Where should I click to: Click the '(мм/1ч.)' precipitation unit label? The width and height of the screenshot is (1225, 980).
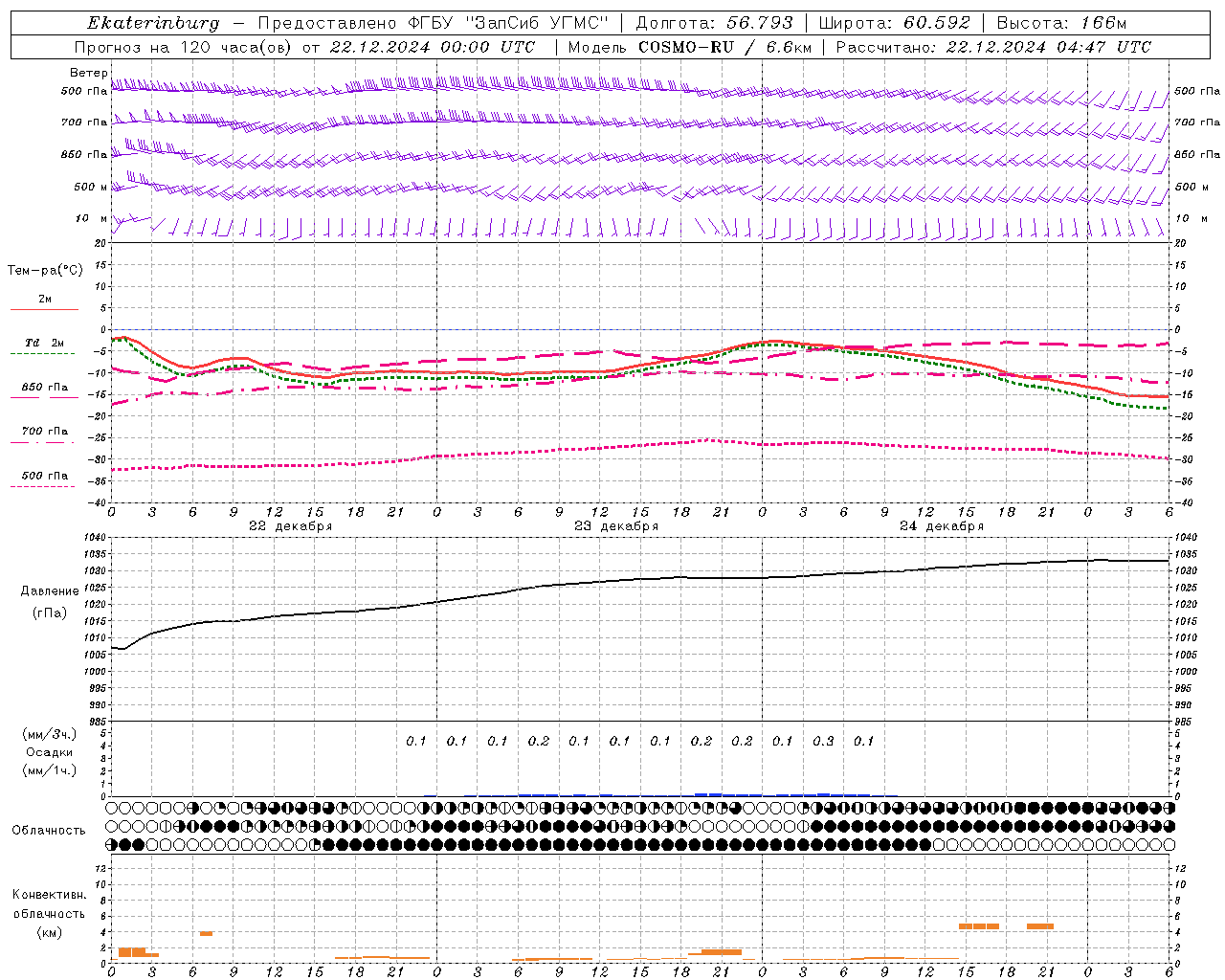coord(50,770)
